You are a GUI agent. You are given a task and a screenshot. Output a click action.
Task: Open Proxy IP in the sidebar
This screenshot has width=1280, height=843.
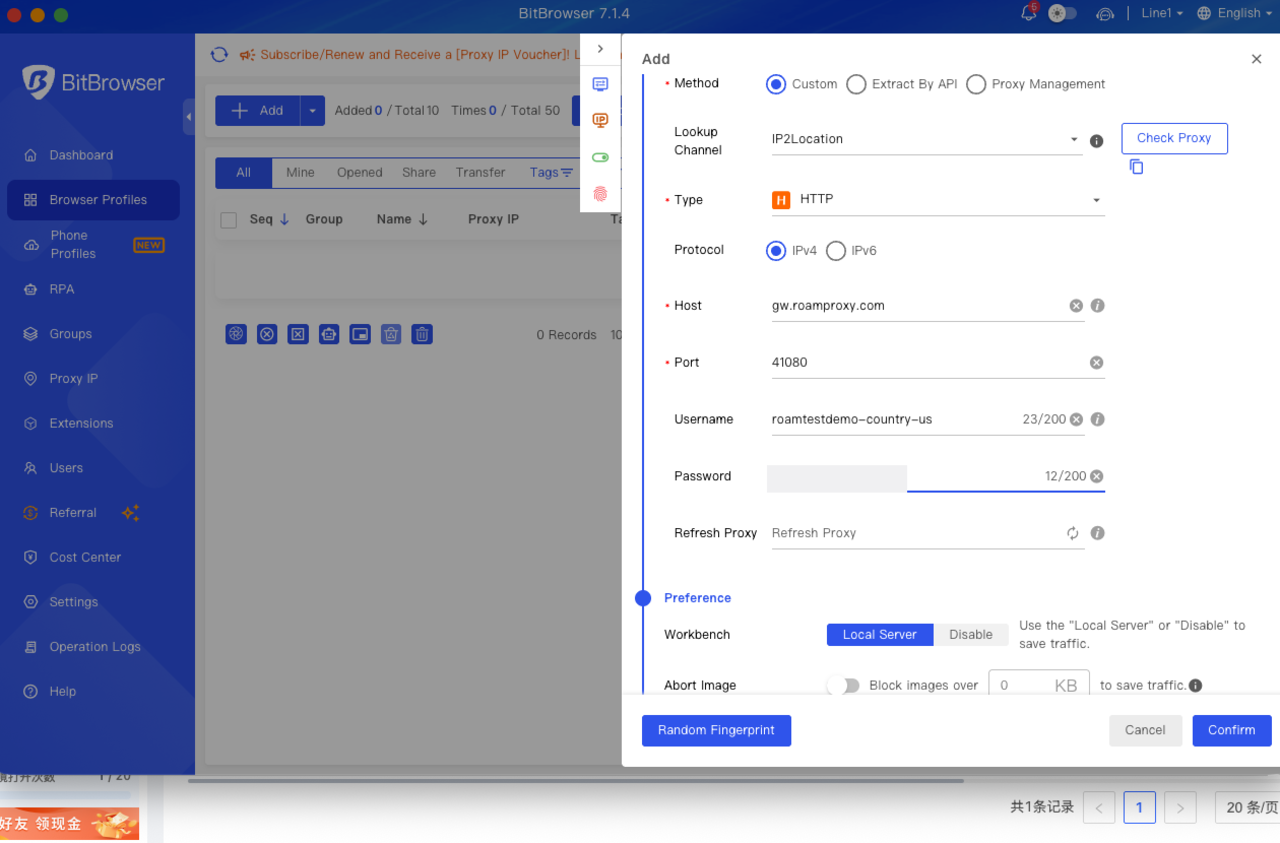pyautogui.click(x=94, y=379)
